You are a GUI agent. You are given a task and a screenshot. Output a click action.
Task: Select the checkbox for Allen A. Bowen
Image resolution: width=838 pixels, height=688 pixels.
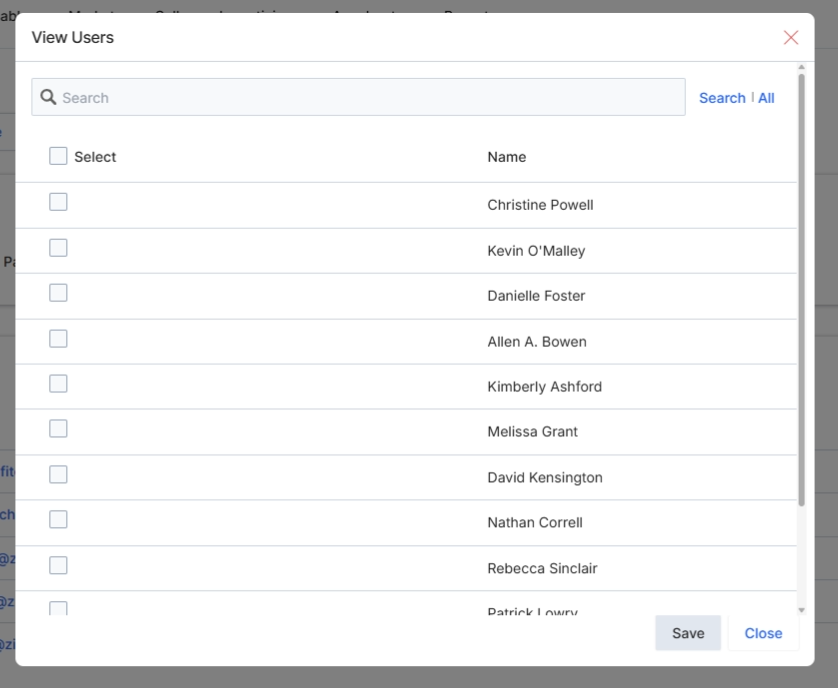point(58,339)
